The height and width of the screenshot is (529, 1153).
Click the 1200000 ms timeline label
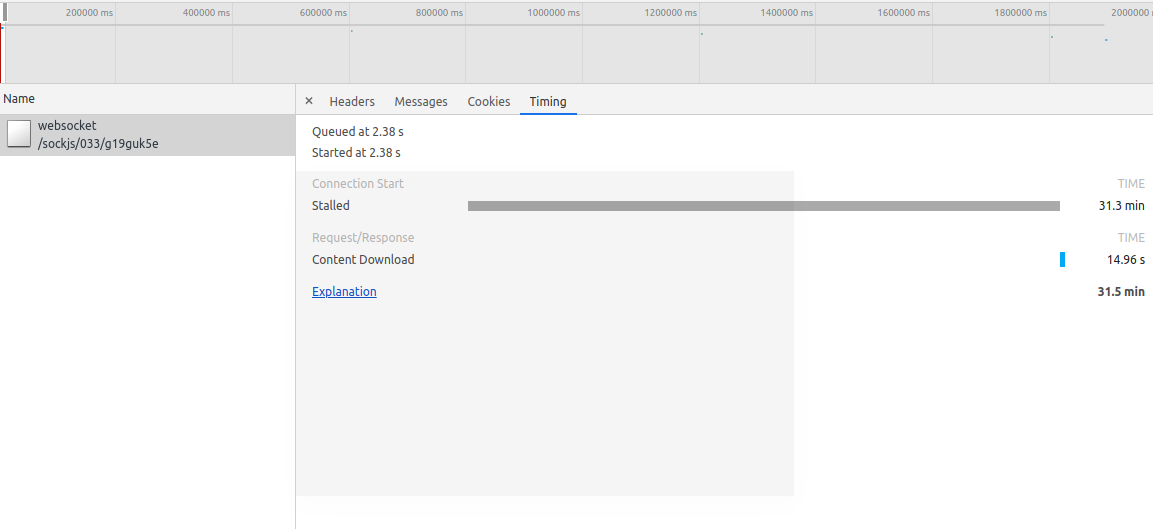click(671, 13)
